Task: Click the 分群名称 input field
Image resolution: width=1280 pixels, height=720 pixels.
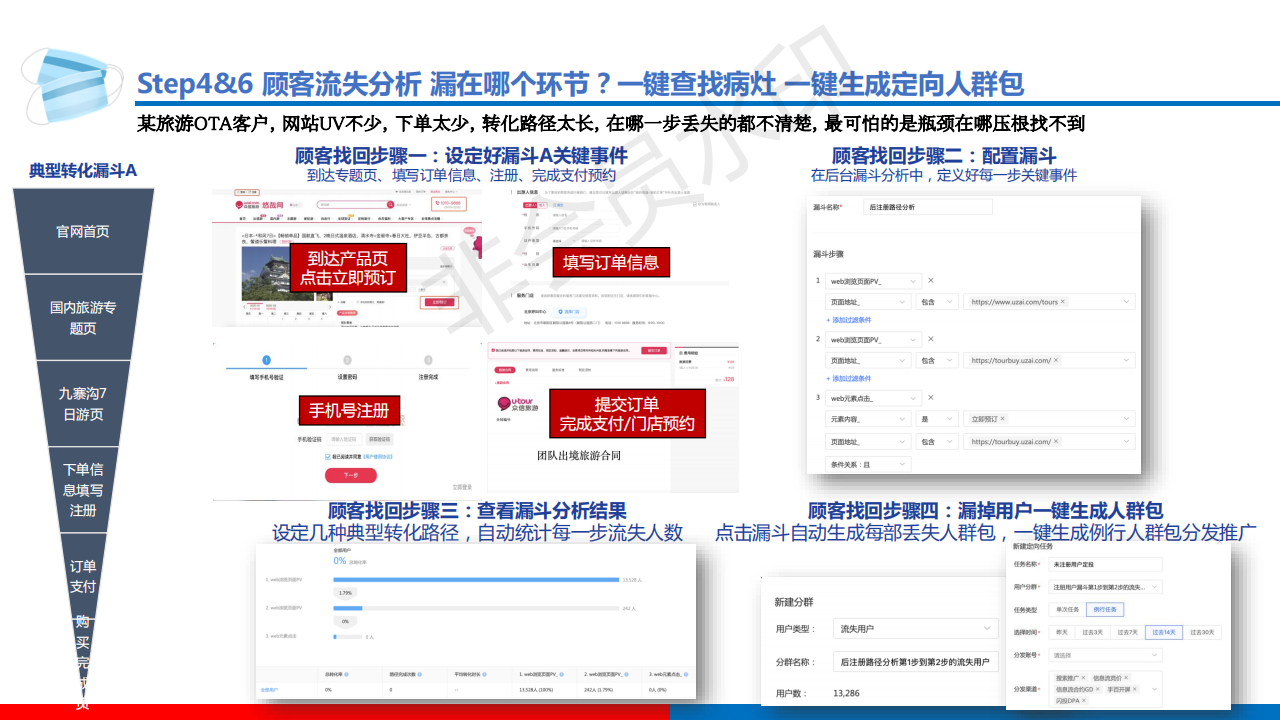Action: pos(915,662)
